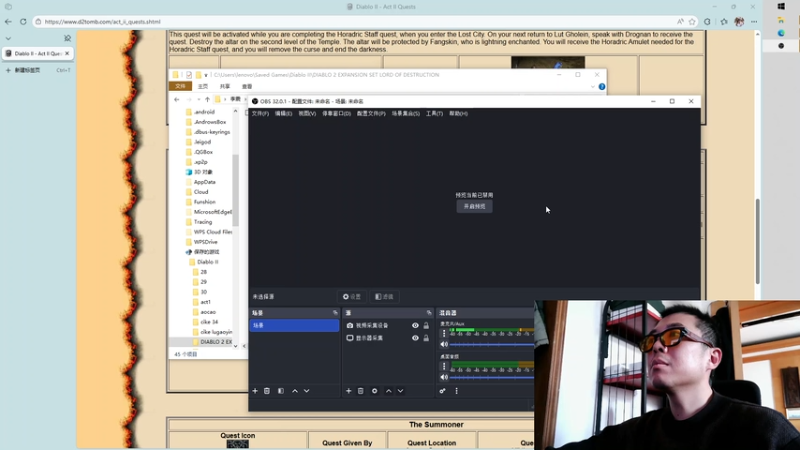Click Explorer help question-mark icon

coord(602,87)
